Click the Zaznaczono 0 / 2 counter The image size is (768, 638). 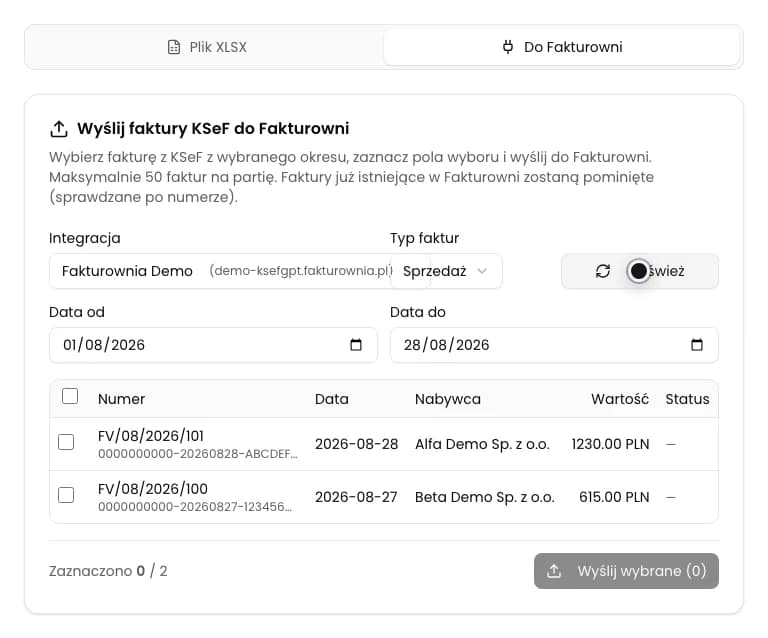pos(108,571)
